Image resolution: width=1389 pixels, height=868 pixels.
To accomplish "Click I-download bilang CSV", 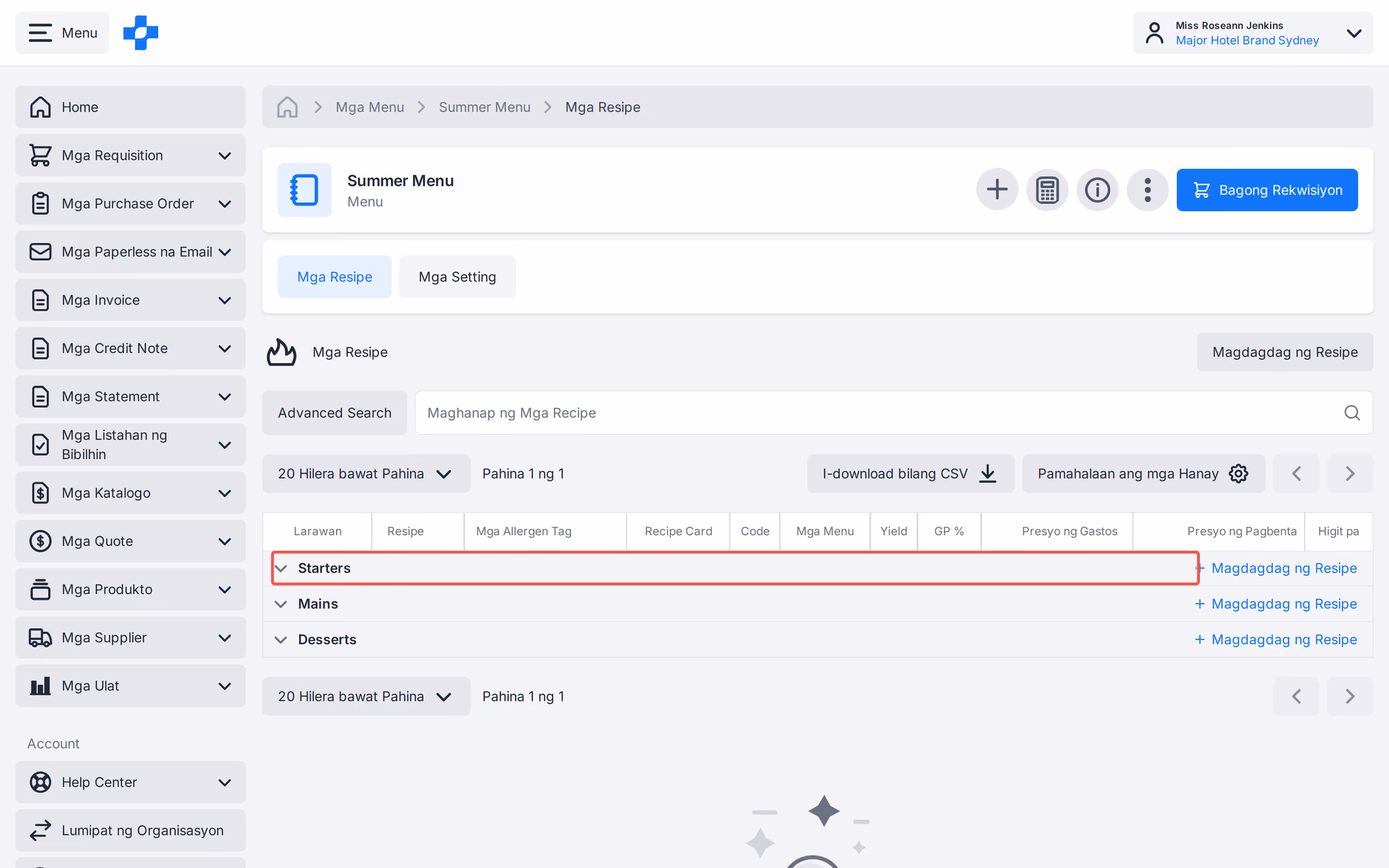I will (x=910, y=474).
